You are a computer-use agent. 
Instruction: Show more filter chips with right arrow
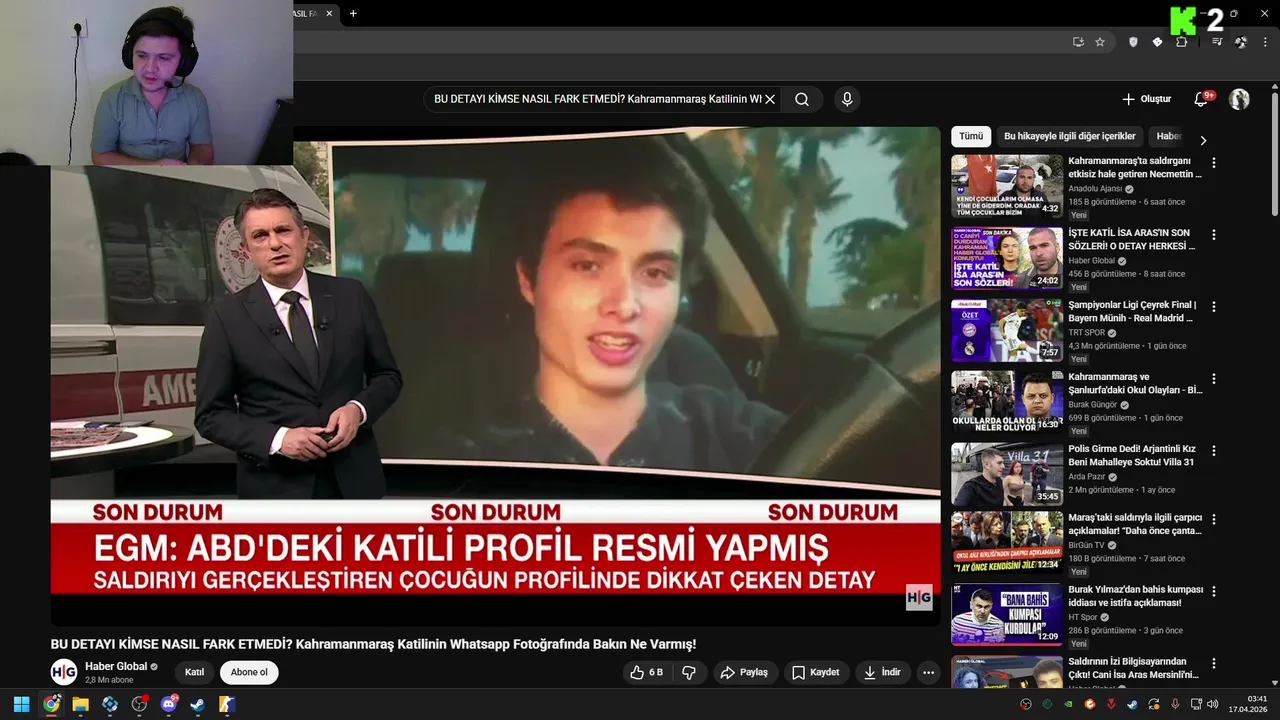pyautogui.click(x=1203, y=140)
